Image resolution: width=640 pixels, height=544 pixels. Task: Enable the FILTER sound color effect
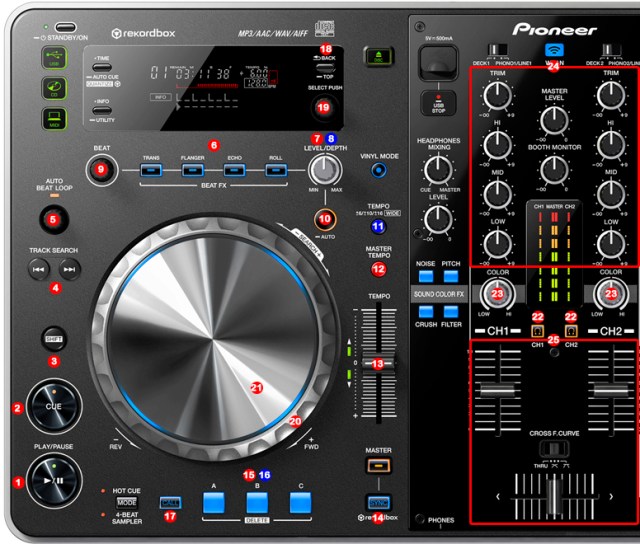[x=451, y=312]
